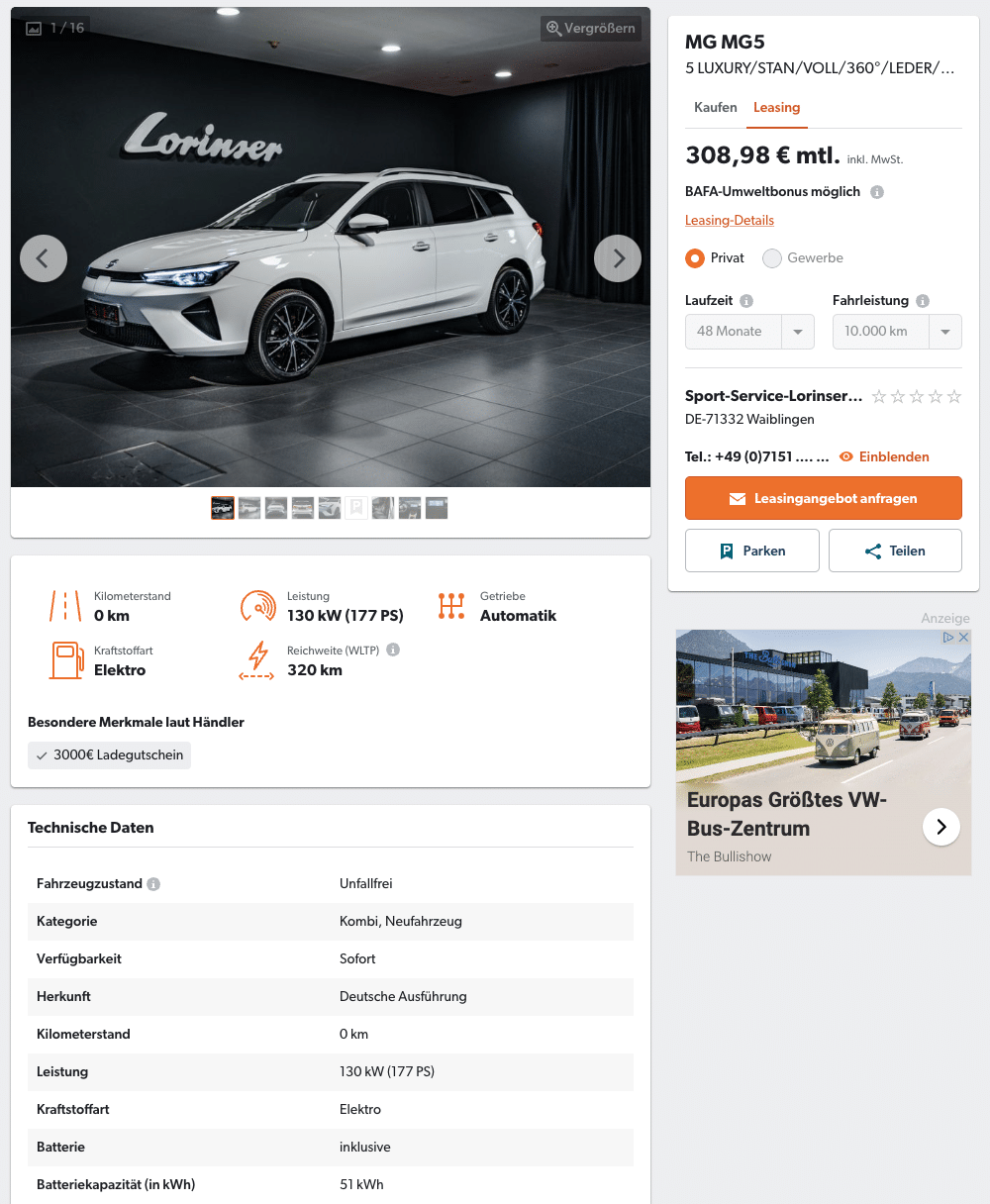Image resolution: width=990 pixels, height=1204 pixels.
Task: Switch to the Kaufen tab
Action: (x=716, y=107)
